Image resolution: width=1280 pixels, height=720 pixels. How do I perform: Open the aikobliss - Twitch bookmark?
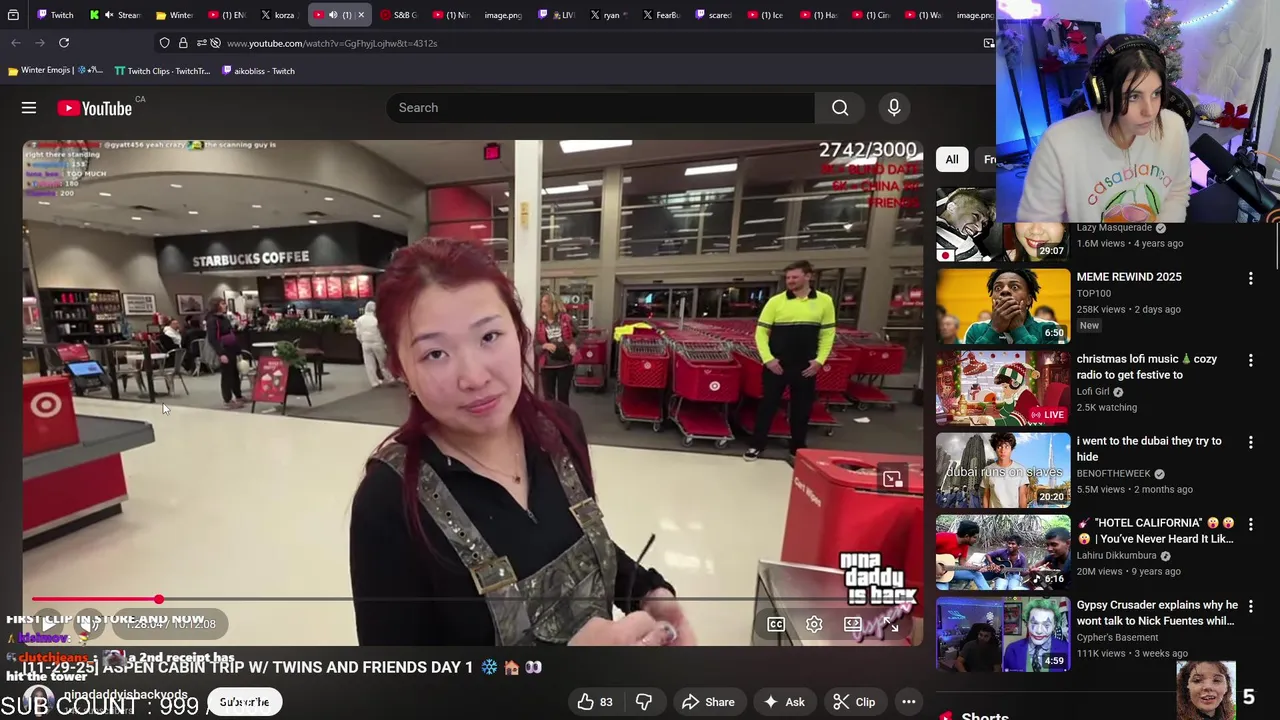click(258, 71)
